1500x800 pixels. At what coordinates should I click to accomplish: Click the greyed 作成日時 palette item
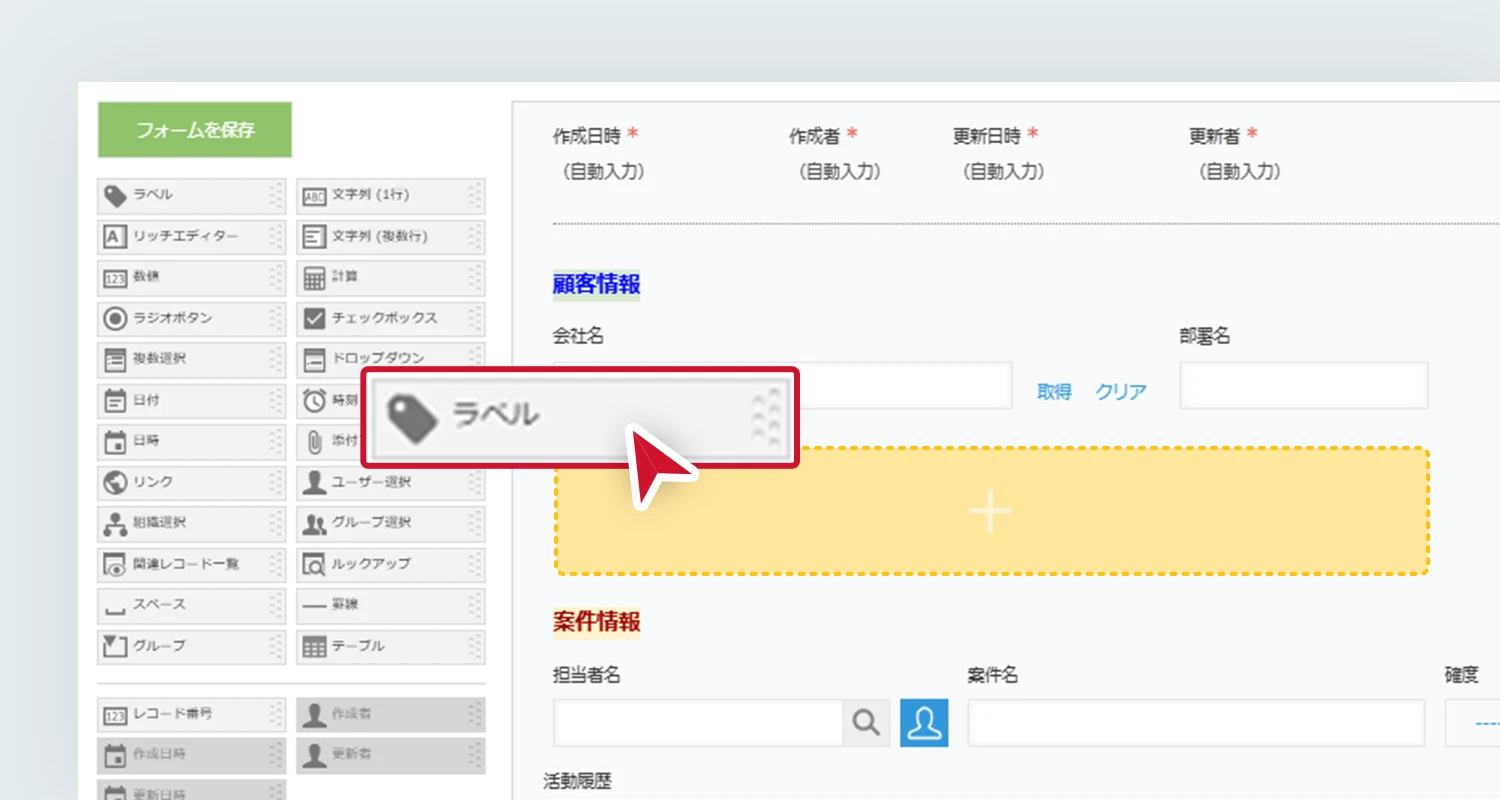[x=192, y=755]
